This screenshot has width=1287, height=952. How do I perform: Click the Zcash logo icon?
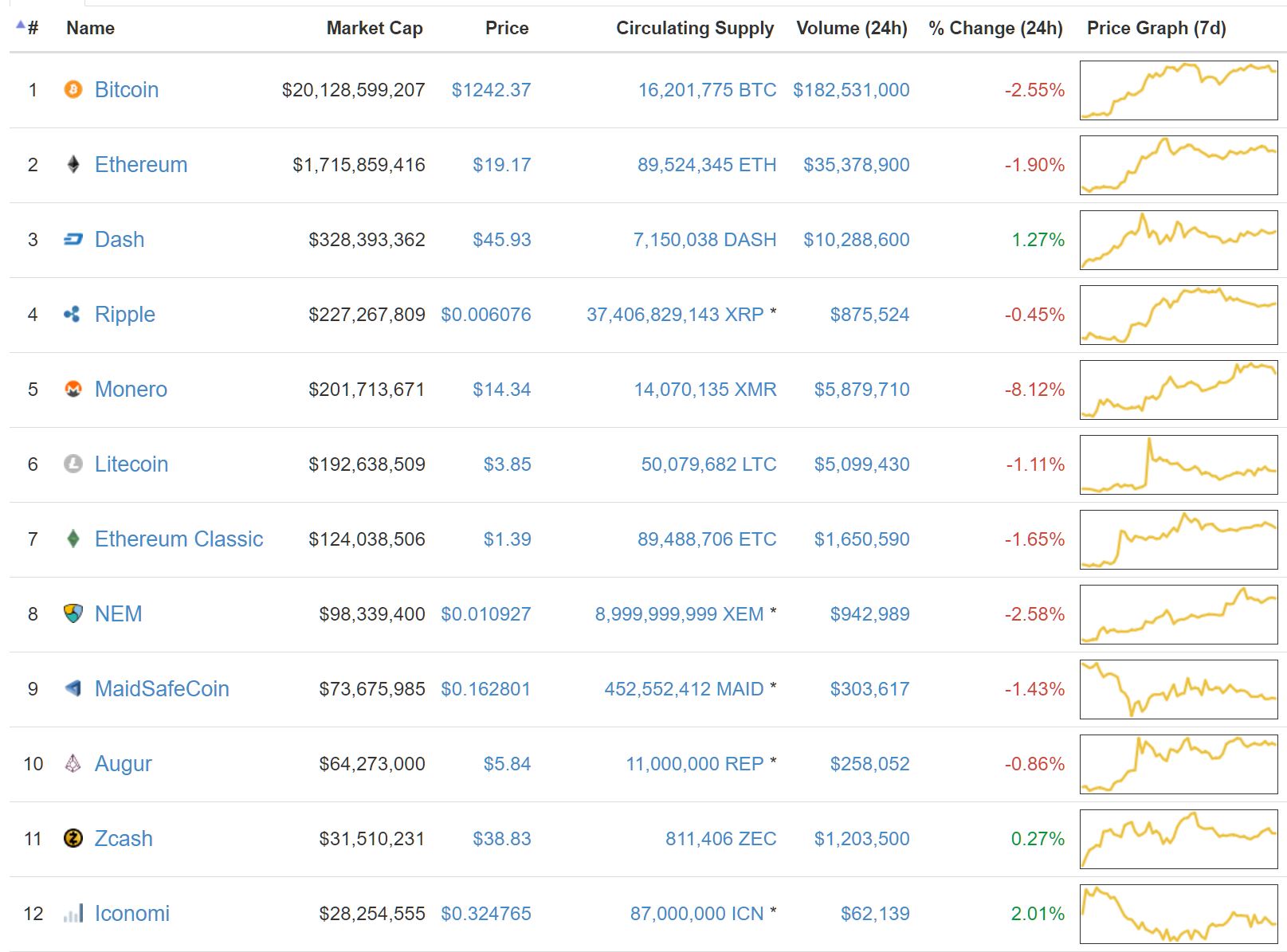pyautogui.click(x=73, y=838)
